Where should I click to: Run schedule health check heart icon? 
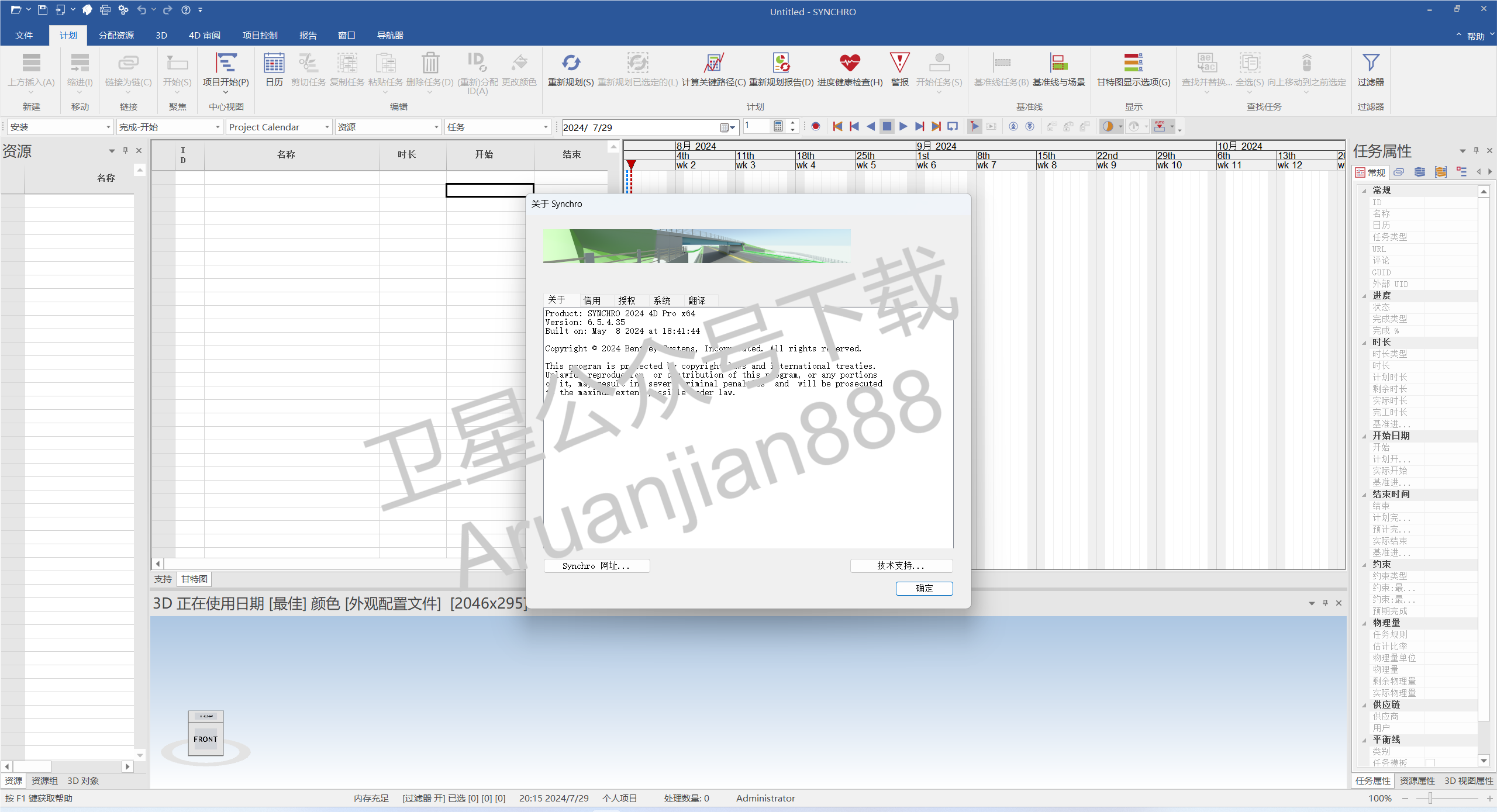pyautogui.click(x=849, y=63)
